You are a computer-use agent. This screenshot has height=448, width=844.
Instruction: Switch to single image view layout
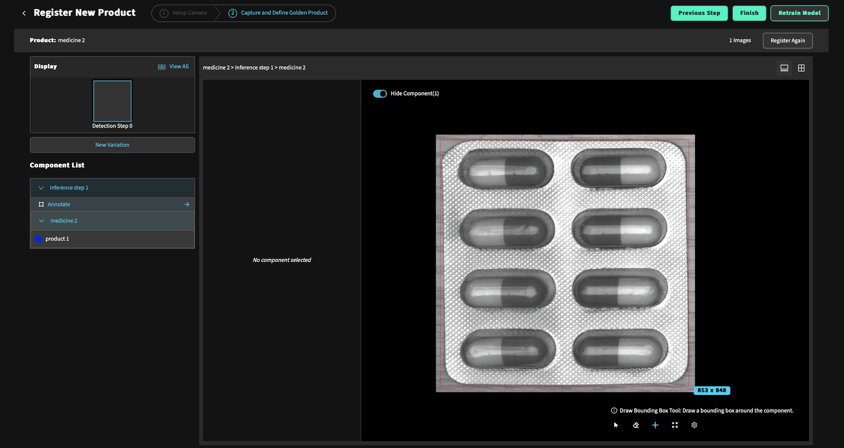[x=784, y=68]
